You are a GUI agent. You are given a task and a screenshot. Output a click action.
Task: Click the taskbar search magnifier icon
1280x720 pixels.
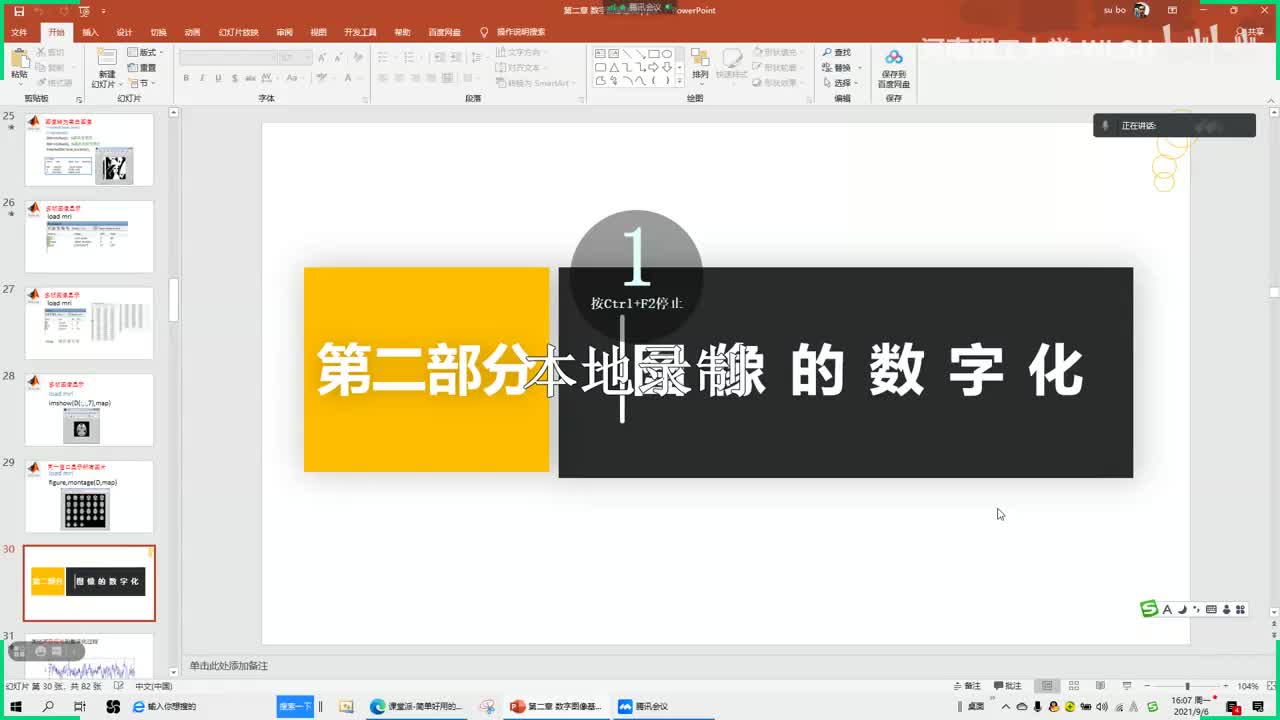pyautogui.click(x=48, y=706)
